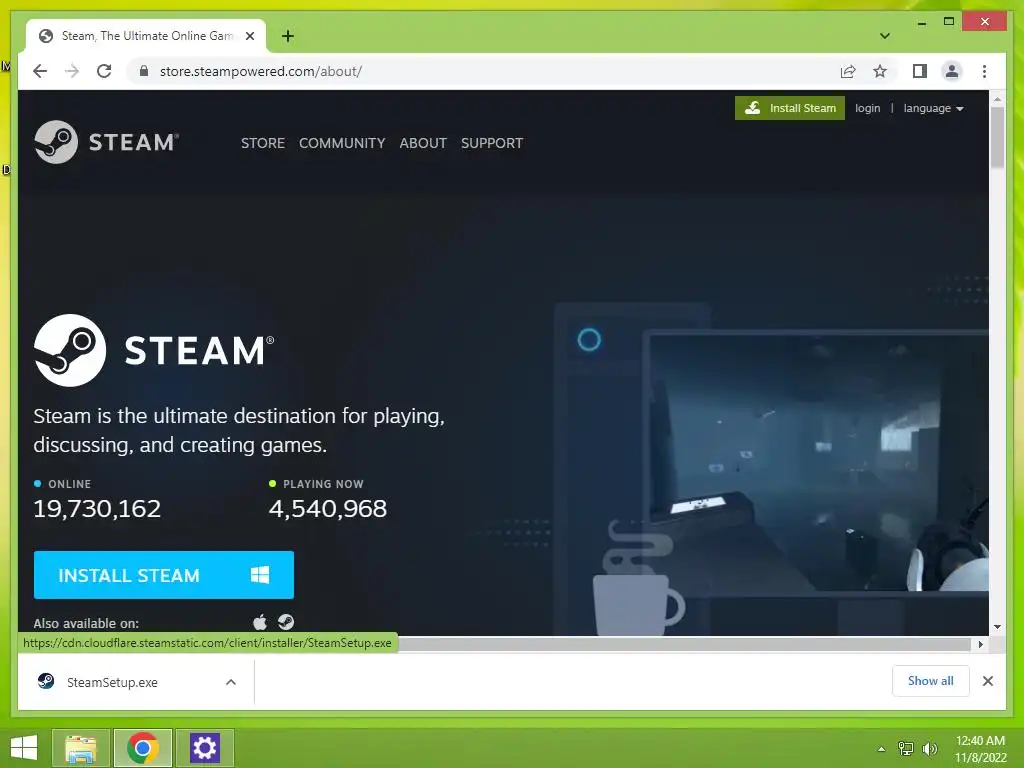Viewport: 1024px width, 768px height.
Task: Choose the Apple macOS download icon
Action: [260, 622]
